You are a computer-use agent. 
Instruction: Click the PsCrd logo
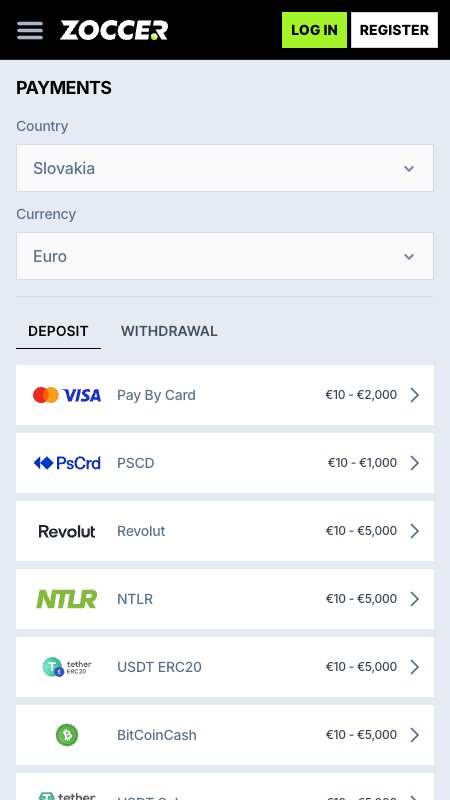tap(67, 463)
